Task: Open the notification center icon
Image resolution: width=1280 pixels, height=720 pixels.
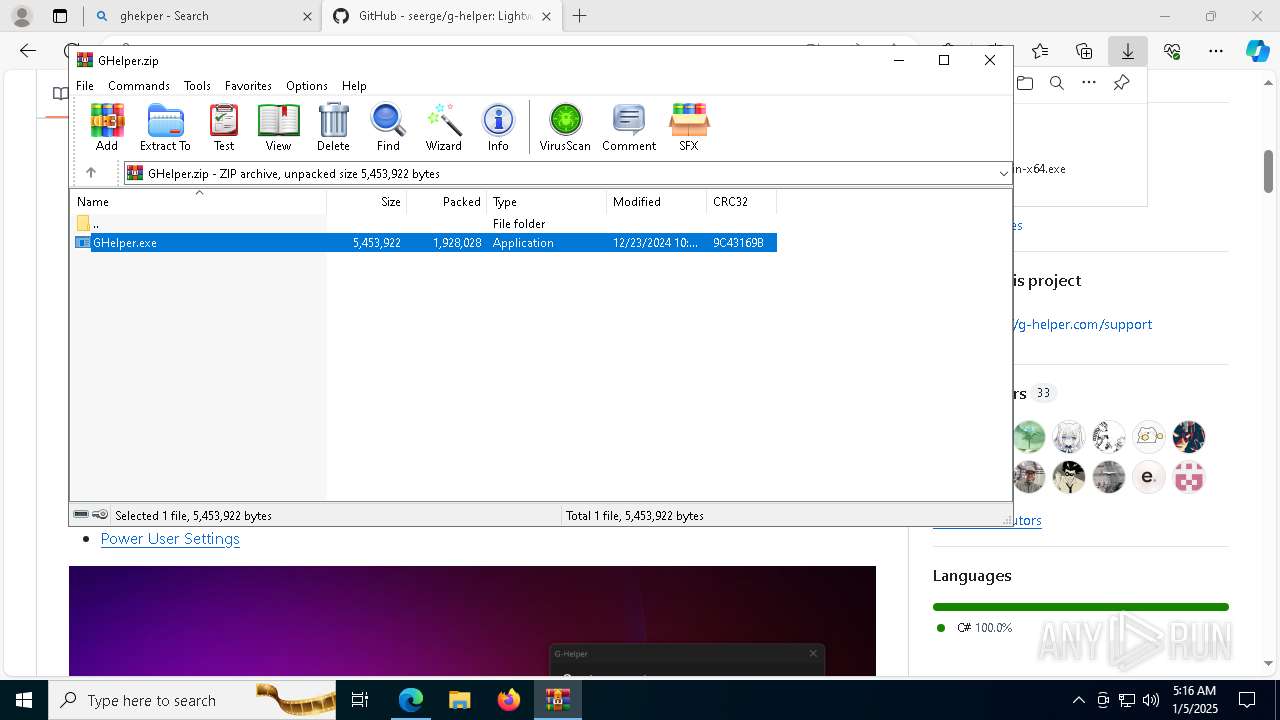Action: click(x=1247, y=700)
